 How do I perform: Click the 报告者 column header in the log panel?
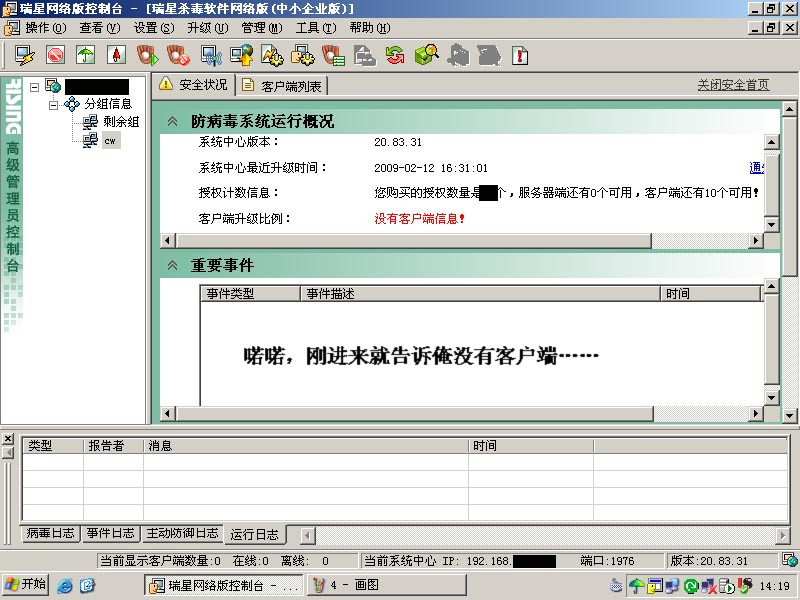click(x=113, y=445)
